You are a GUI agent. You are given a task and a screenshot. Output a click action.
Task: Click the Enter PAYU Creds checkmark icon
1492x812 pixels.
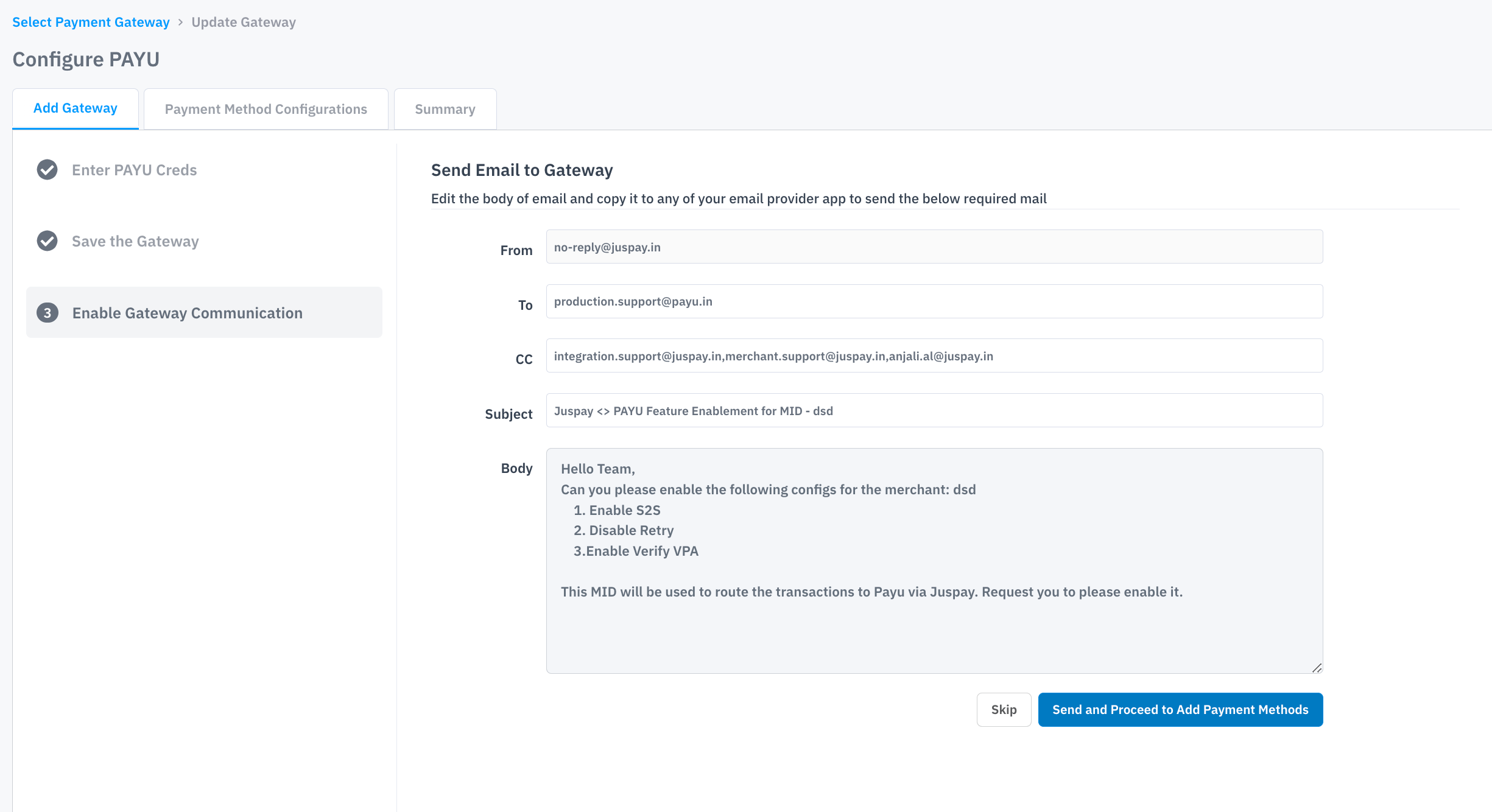pos(47,170)
